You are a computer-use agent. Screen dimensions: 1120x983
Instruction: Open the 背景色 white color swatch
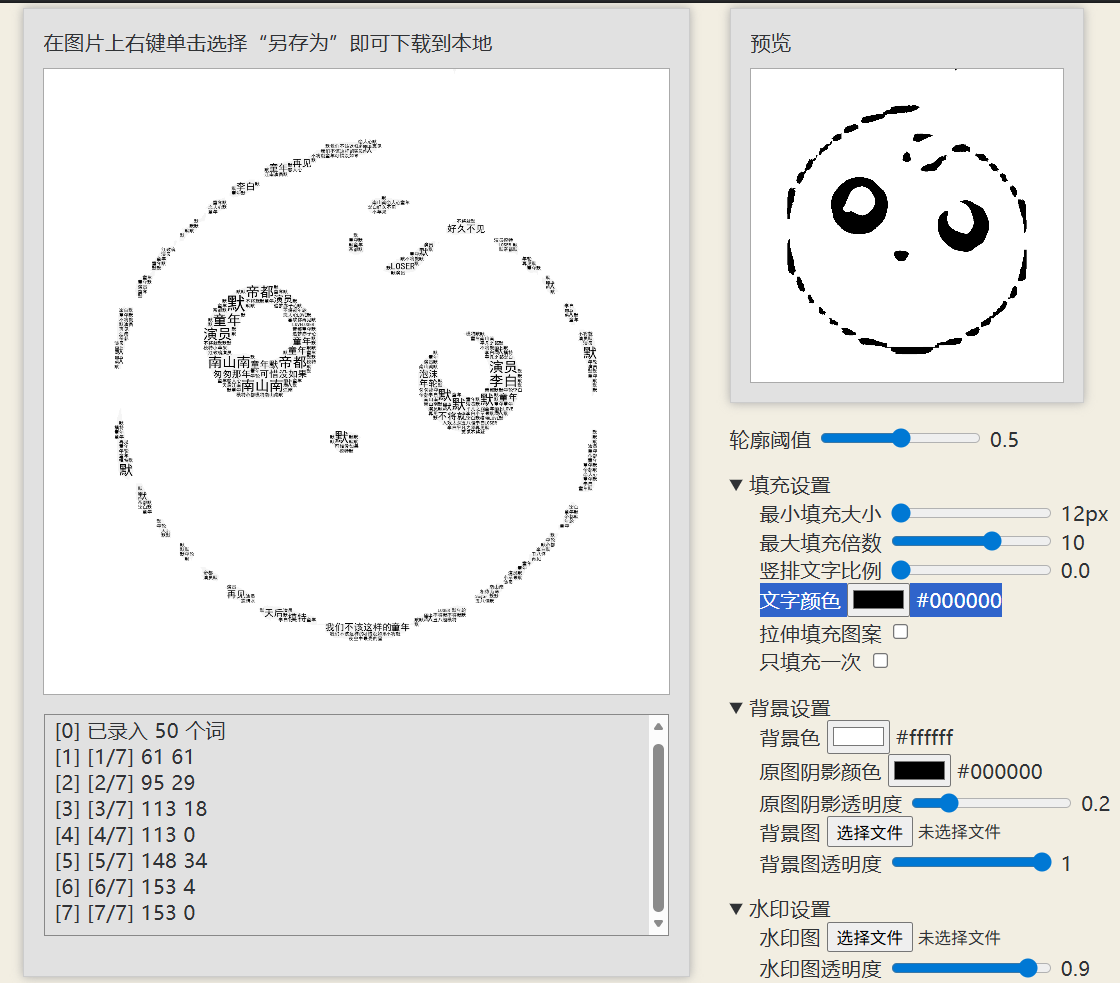tap(859, 737)
